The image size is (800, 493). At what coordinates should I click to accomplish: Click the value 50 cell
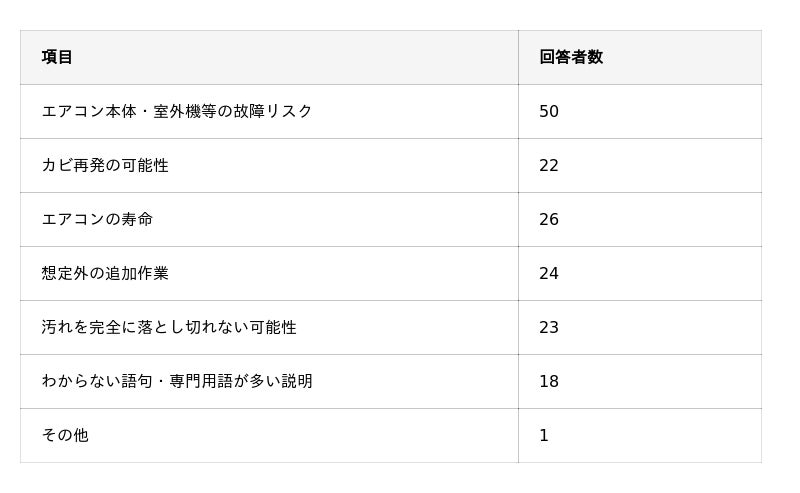[549, 111]
